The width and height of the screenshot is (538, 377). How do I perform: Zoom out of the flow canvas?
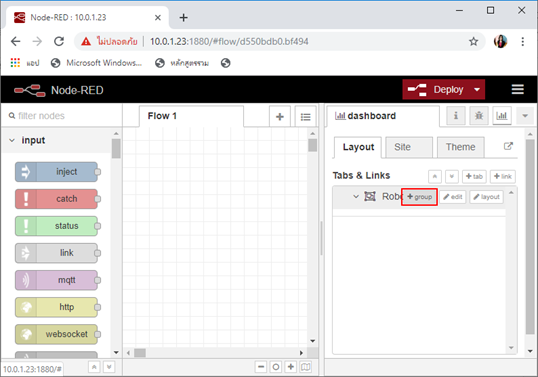261,367
